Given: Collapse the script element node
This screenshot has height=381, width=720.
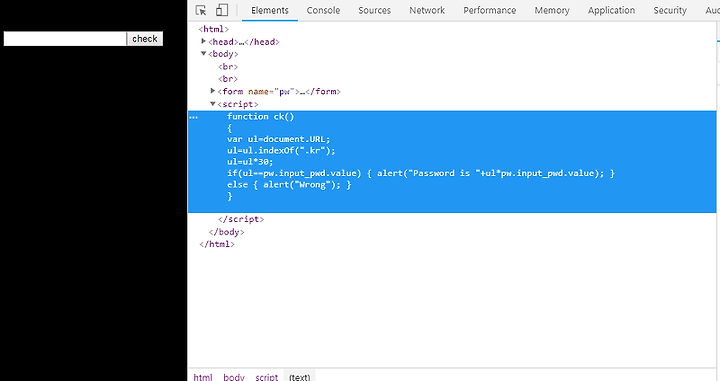Looking at the screenshot, I should tap(213, 104).
